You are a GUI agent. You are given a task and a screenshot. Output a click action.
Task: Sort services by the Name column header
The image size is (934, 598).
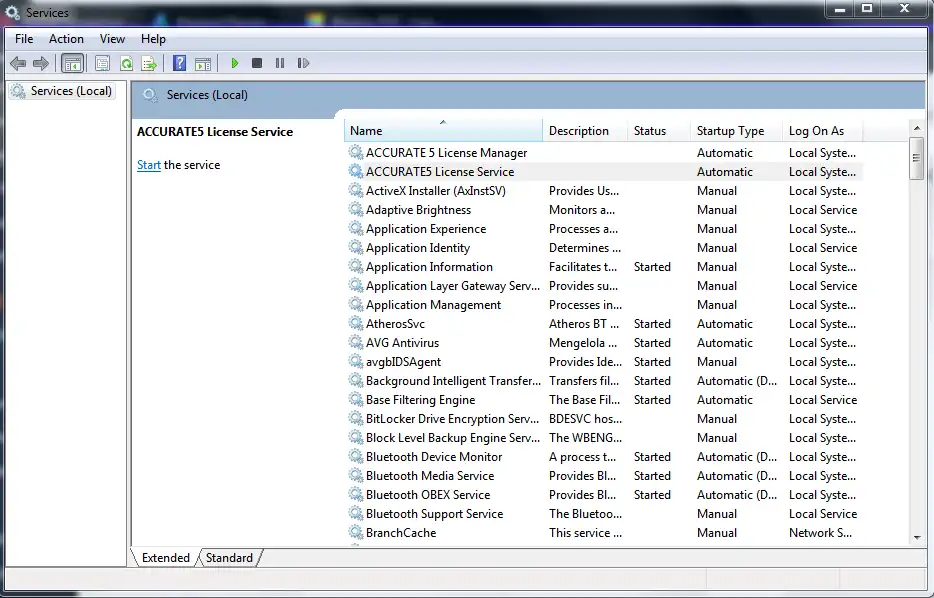coord(443,130)
